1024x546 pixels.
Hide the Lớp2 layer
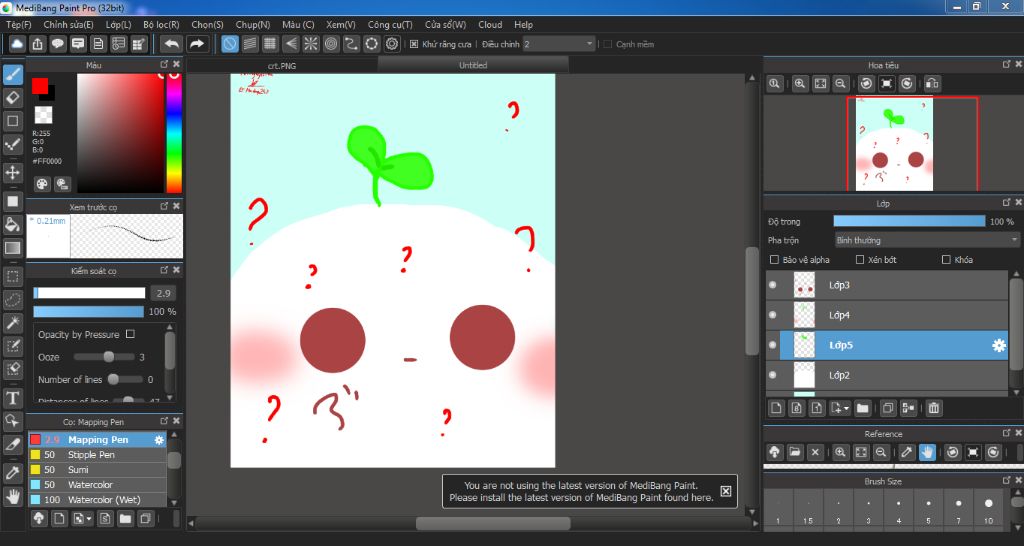[x=773, y=376]
